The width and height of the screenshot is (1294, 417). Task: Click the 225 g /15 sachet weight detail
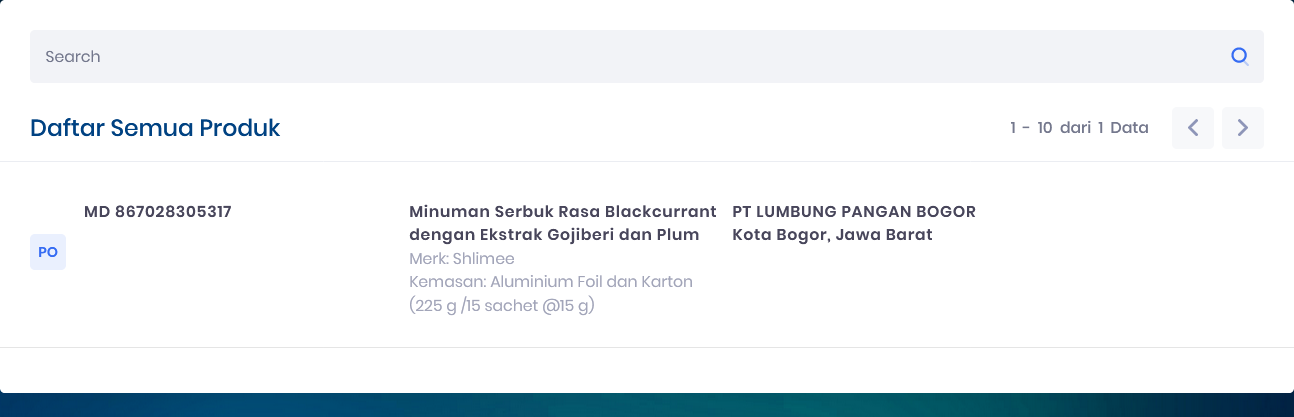tap(502, 305)
